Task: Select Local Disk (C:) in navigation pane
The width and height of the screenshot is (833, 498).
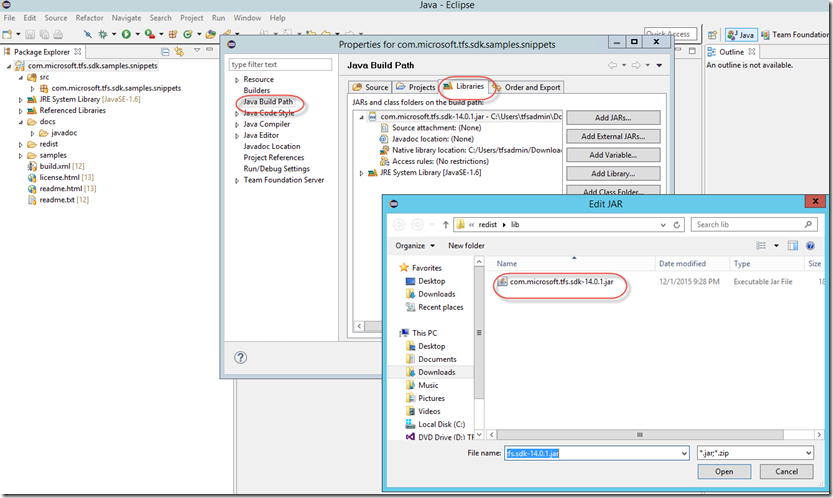Action: click(441, 424)
